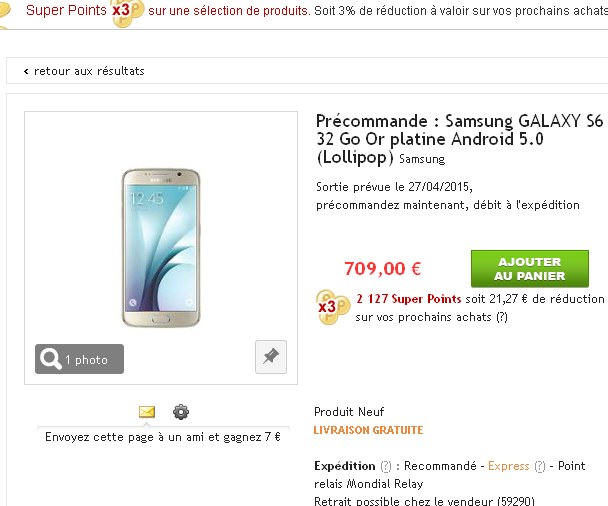
Task: Click the 'Samsung' brand link beside the title
Action: point(422,159)
